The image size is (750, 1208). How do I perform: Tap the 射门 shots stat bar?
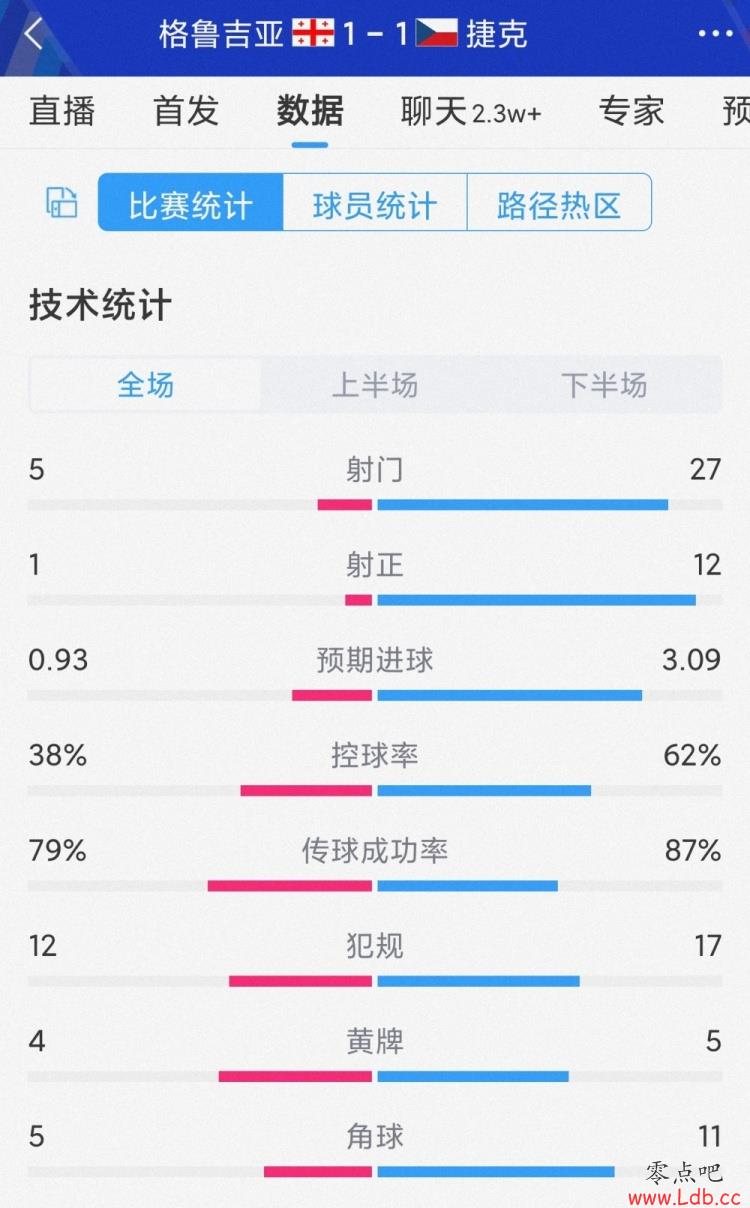coord(375,505)
